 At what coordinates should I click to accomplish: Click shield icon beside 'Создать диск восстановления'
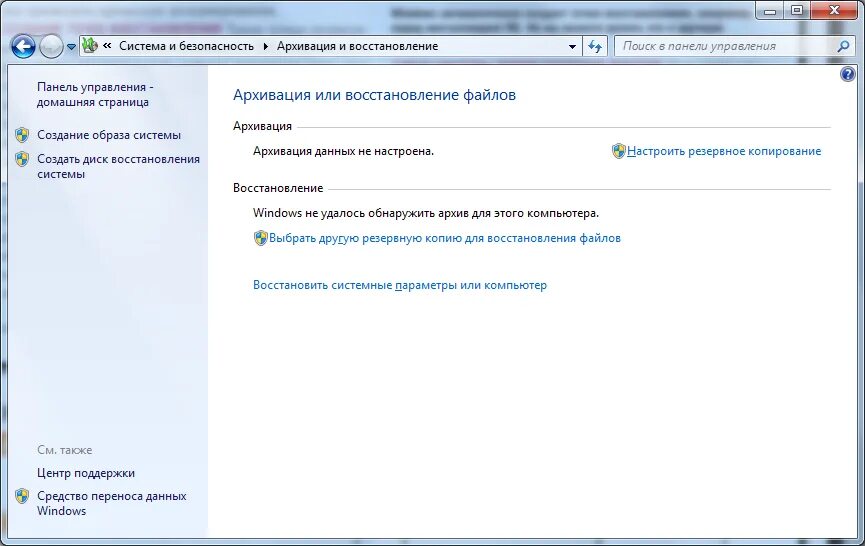[x=22, y=159]
